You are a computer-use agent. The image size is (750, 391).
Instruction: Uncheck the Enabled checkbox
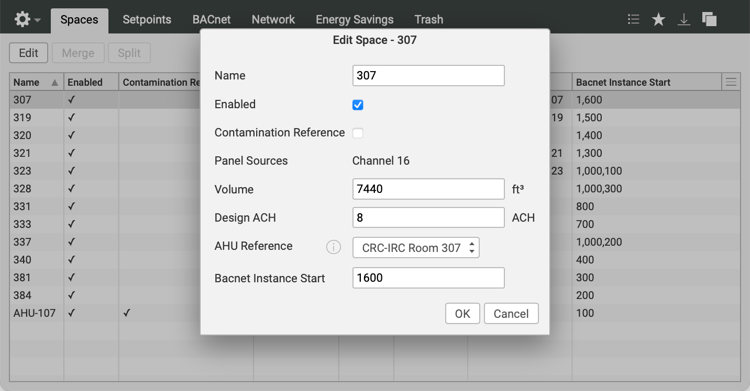358,105
